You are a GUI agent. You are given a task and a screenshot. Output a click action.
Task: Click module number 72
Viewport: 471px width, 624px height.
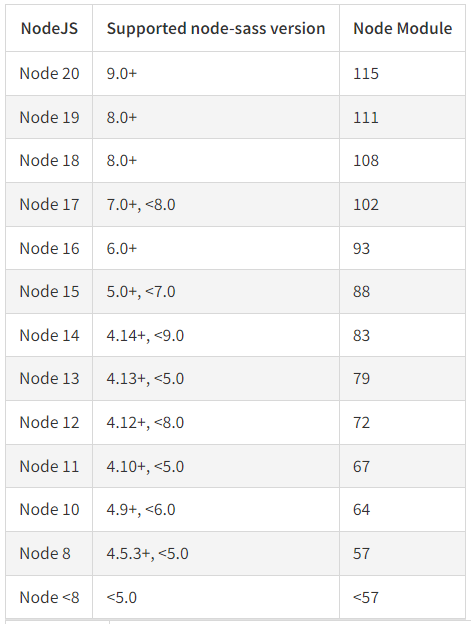(x=362, y=422)
